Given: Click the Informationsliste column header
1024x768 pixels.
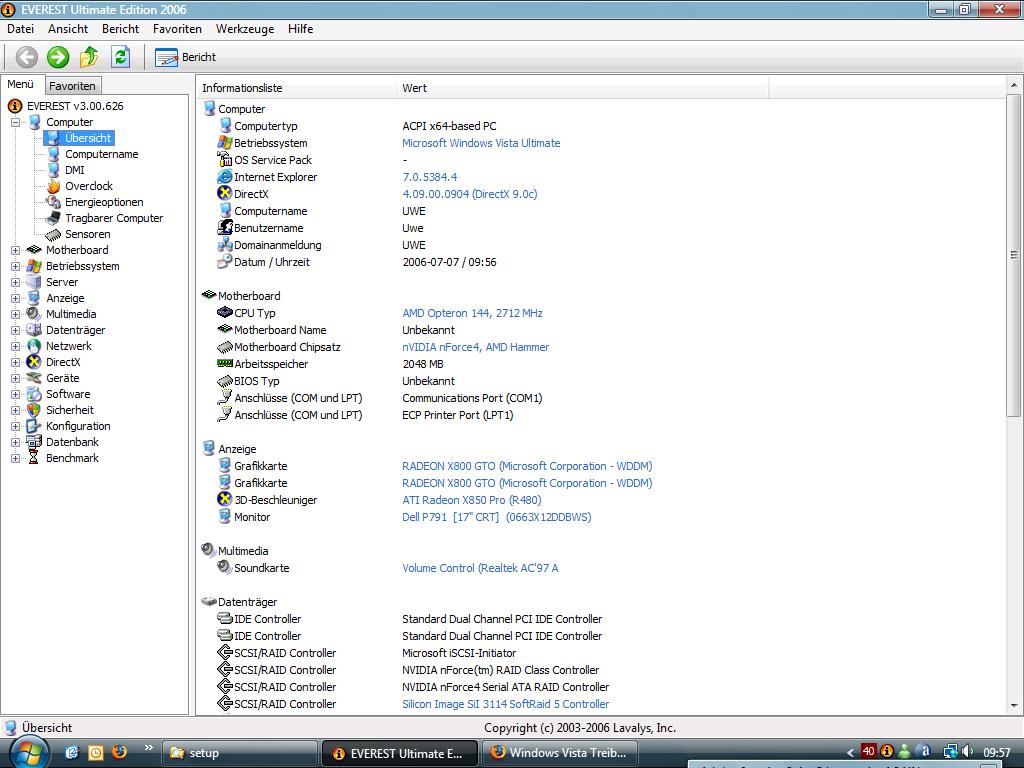Looking at the screenshot, I should 296,88.
